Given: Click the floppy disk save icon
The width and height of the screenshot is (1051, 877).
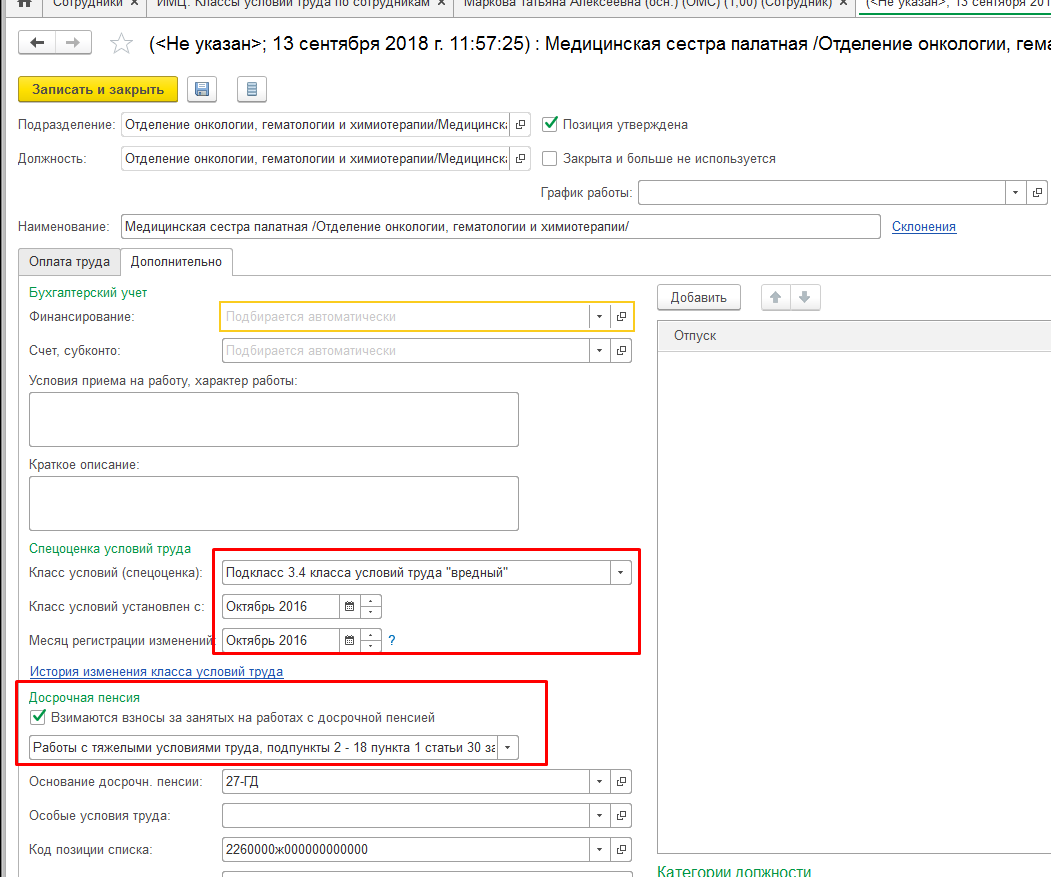Looking at the screenshot, I should pos(202,90).
